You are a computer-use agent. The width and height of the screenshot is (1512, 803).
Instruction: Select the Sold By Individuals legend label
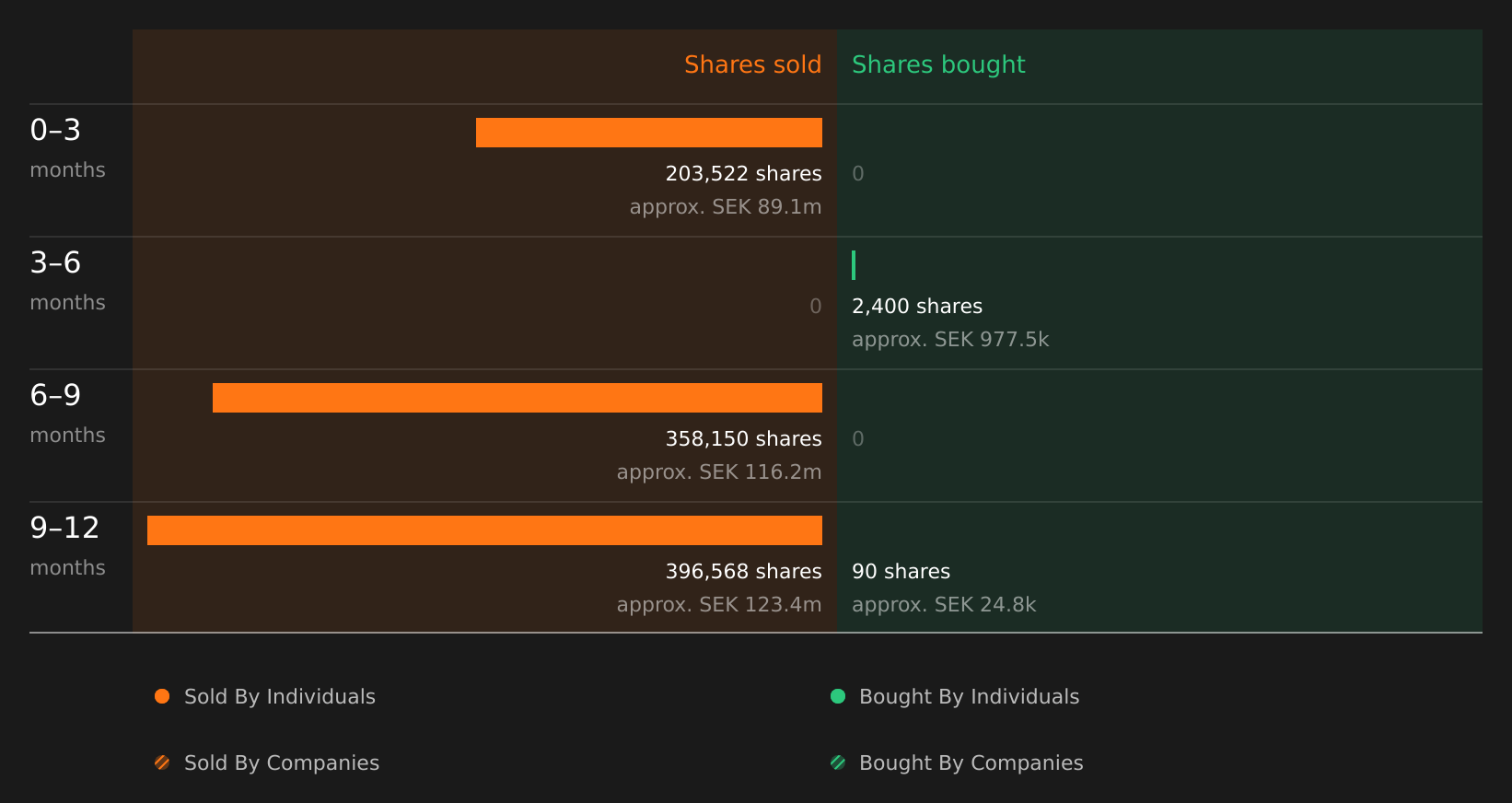click(x=280, y=697)
